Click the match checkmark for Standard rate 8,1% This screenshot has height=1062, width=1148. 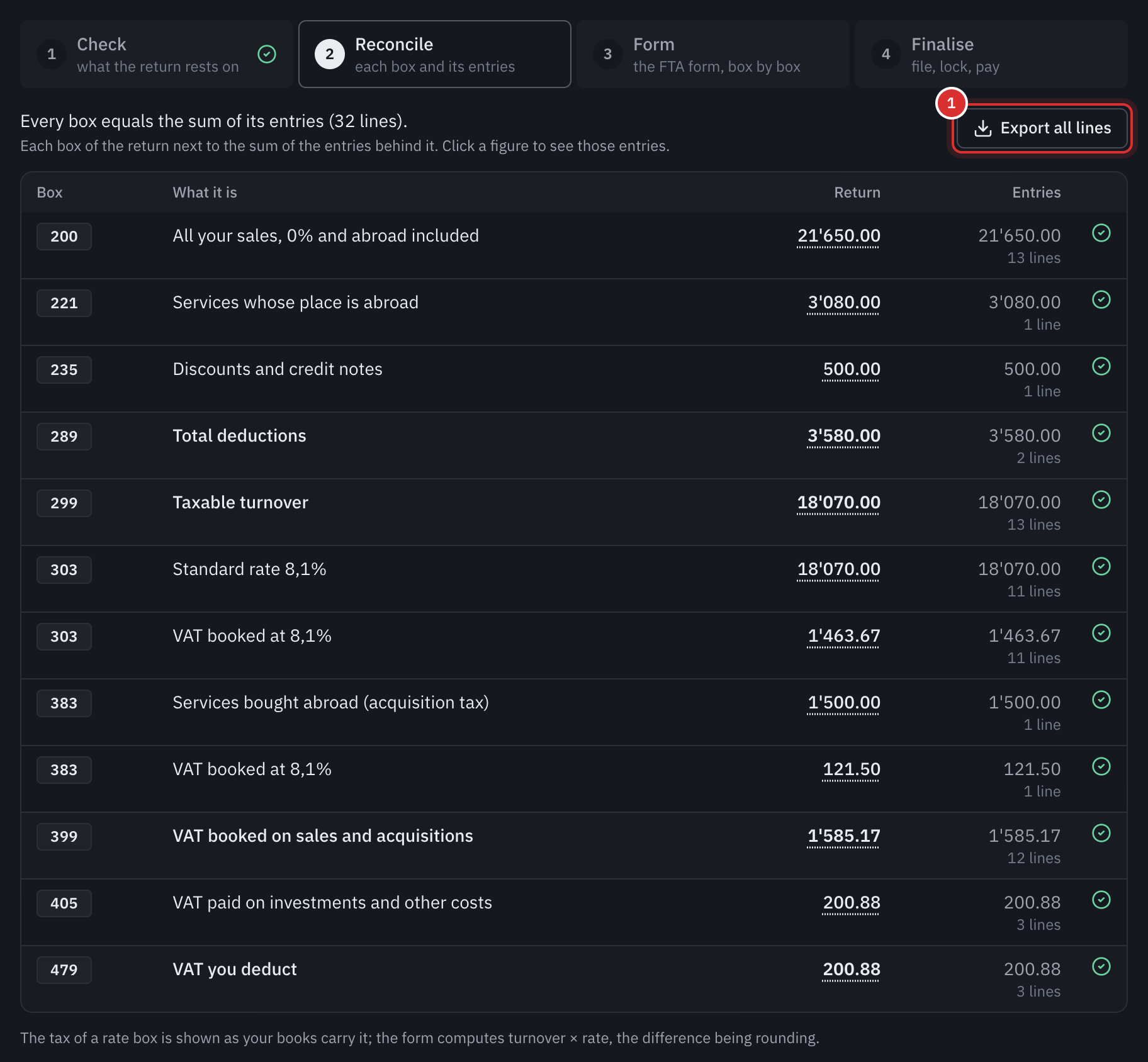coord(1101,566)
